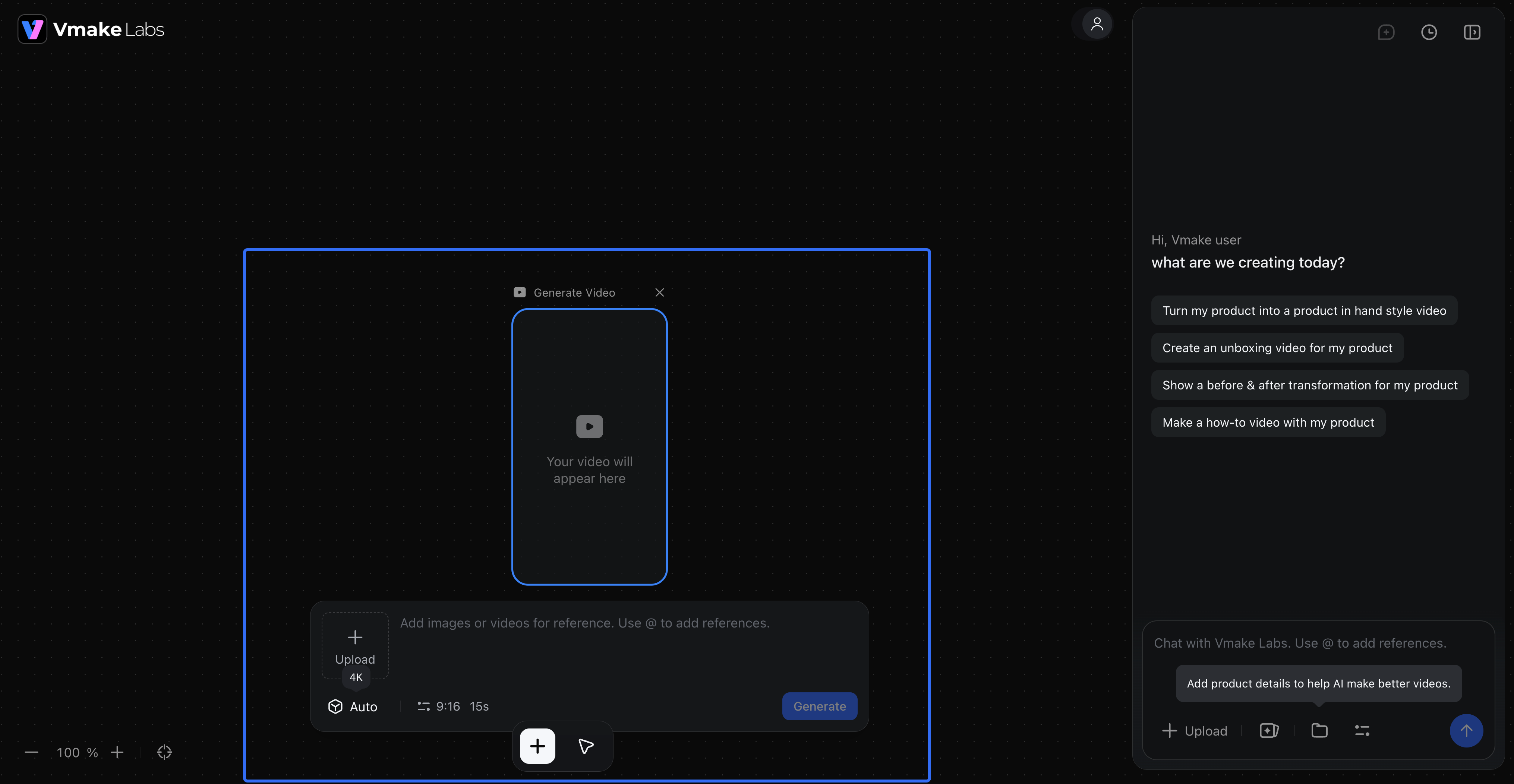
Task: Select 'Show a before & after transformation' suggestion
Action: tap(1309, 385)
